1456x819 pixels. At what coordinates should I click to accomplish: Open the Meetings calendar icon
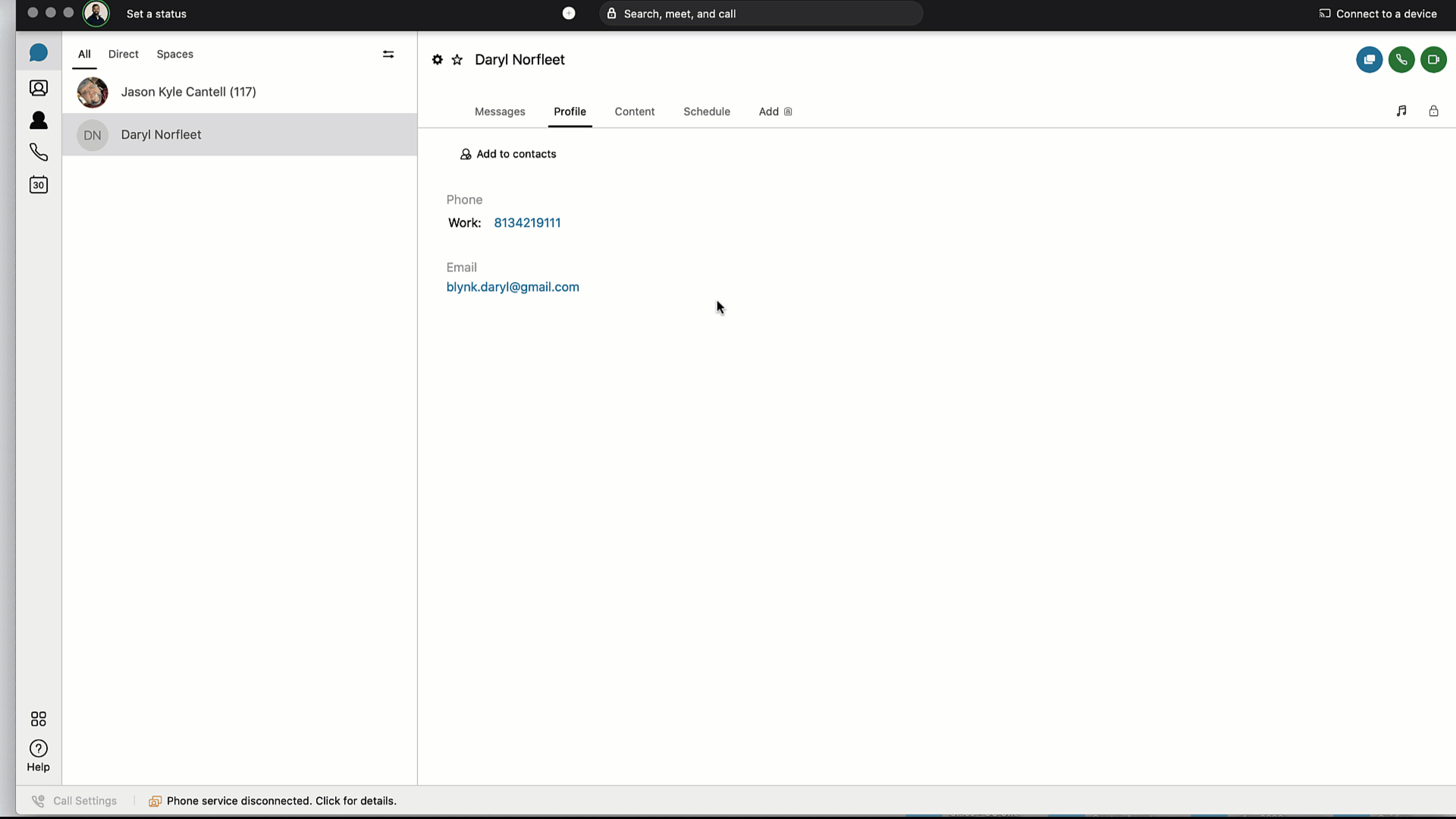point(39,184)
